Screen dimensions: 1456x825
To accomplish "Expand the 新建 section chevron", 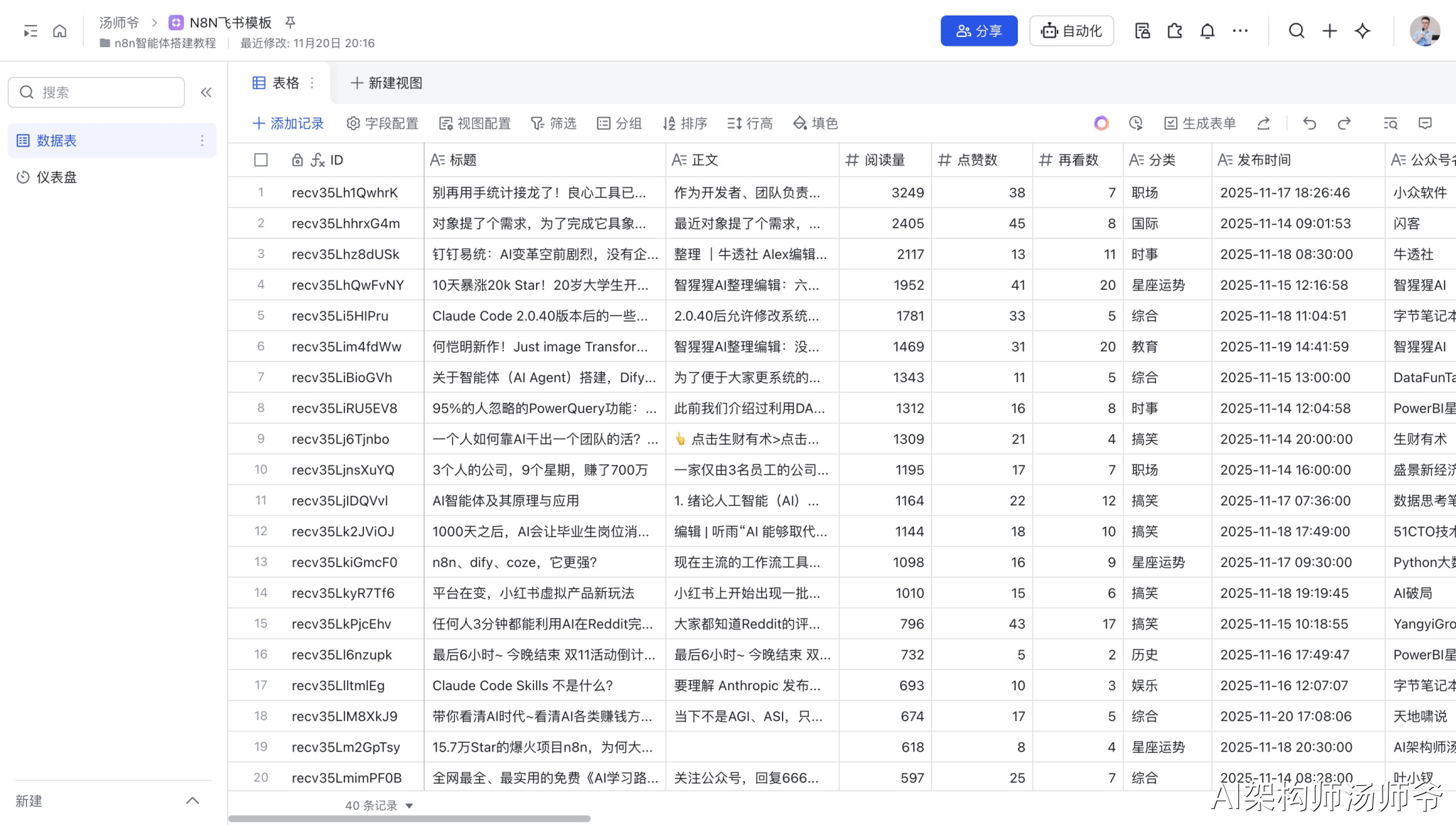I will pyautogui.click(x=192, y=801).
